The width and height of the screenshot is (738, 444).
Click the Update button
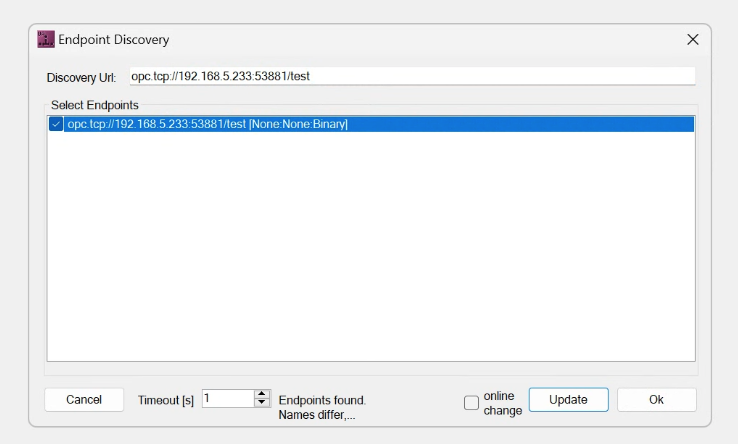[x=569, y=400]
